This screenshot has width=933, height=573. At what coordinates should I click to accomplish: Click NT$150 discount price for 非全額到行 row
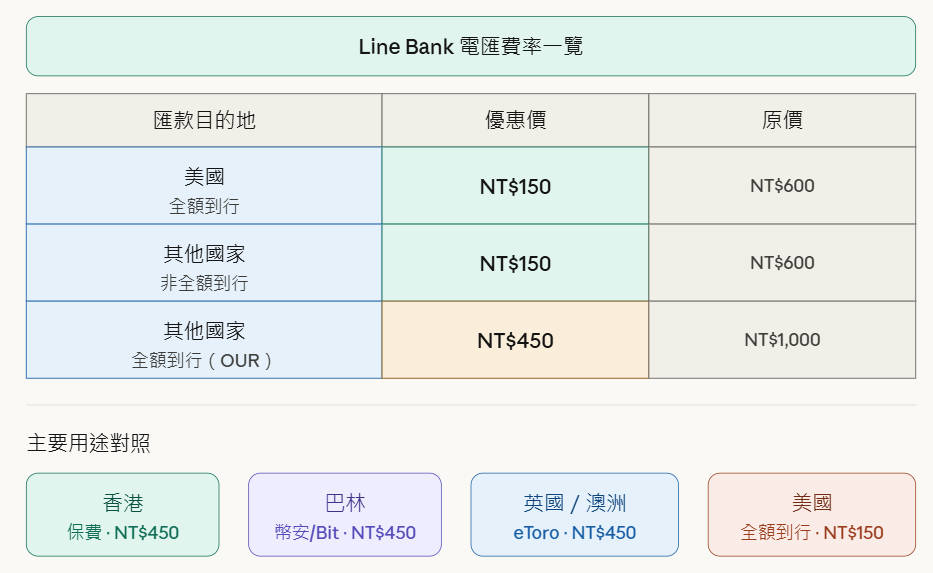515,263
